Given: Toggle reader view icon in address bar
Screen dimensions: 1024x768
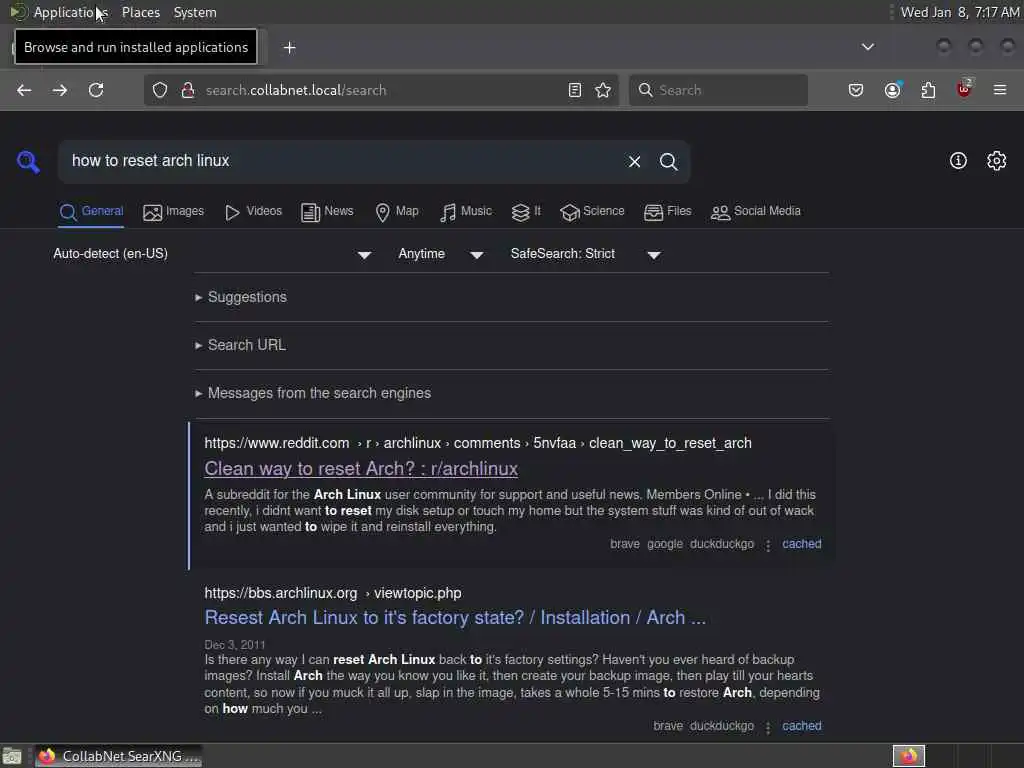Looking at the screenshot, I should pyautogui.click(x=575, y=90).
